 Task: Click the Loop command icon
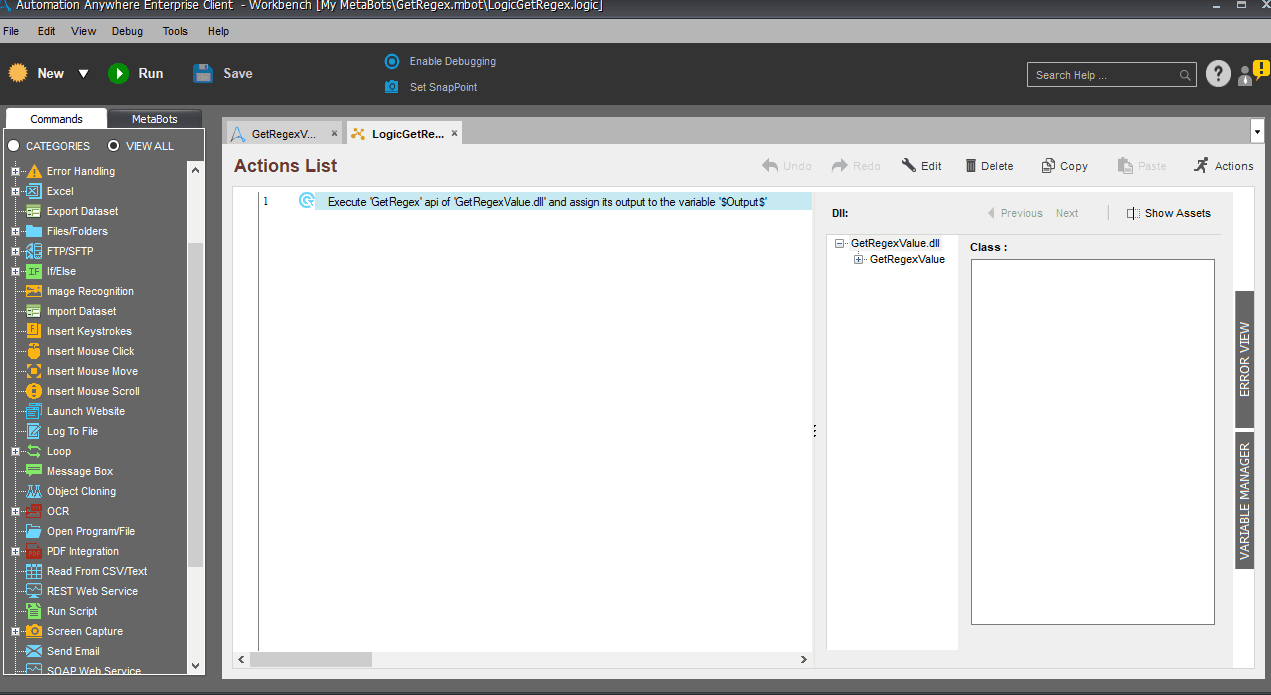point(34,451)
